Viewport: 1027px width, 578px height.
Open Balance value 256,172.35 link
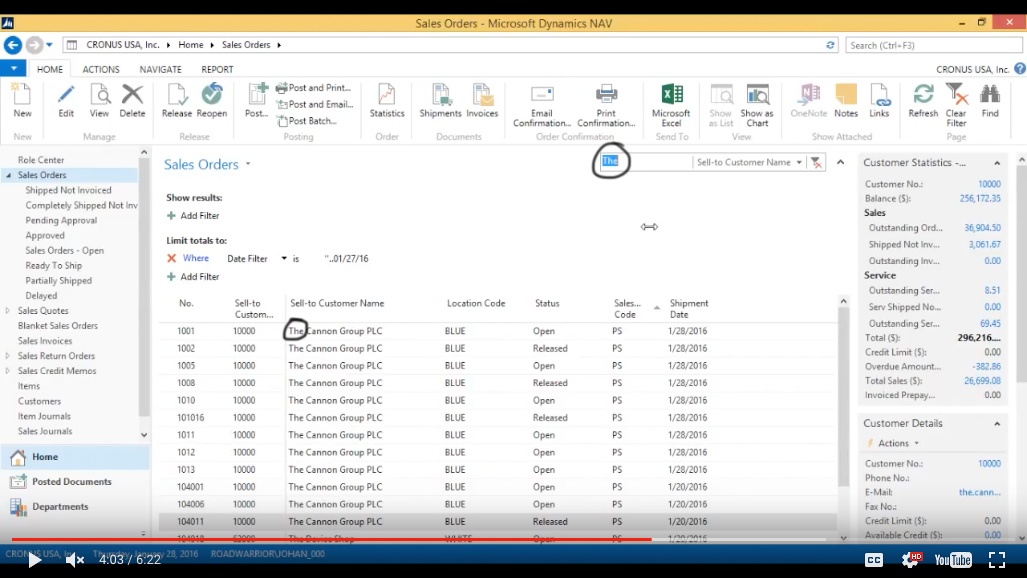[x=980, y=198]
